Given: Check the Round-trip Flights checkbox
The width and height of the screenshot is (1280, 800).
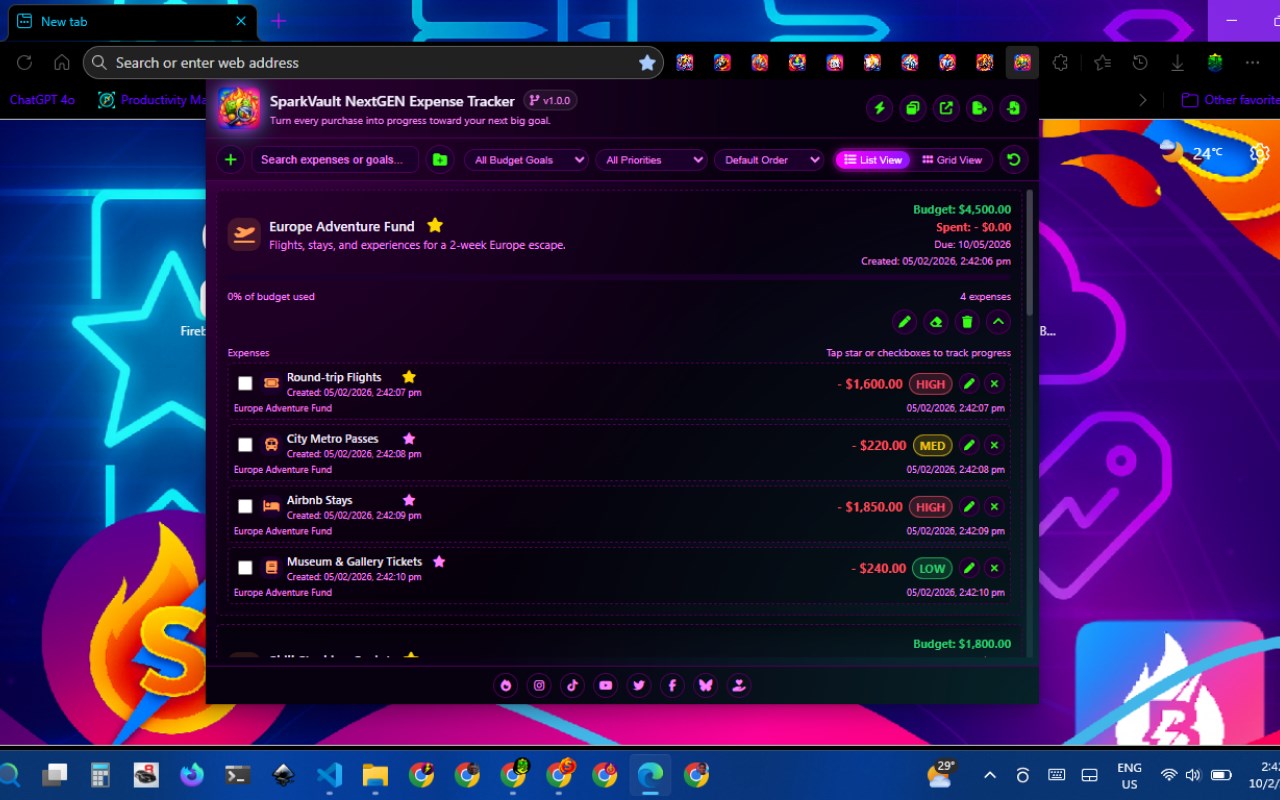Looking at the screenshot, I should click(245, 383).
